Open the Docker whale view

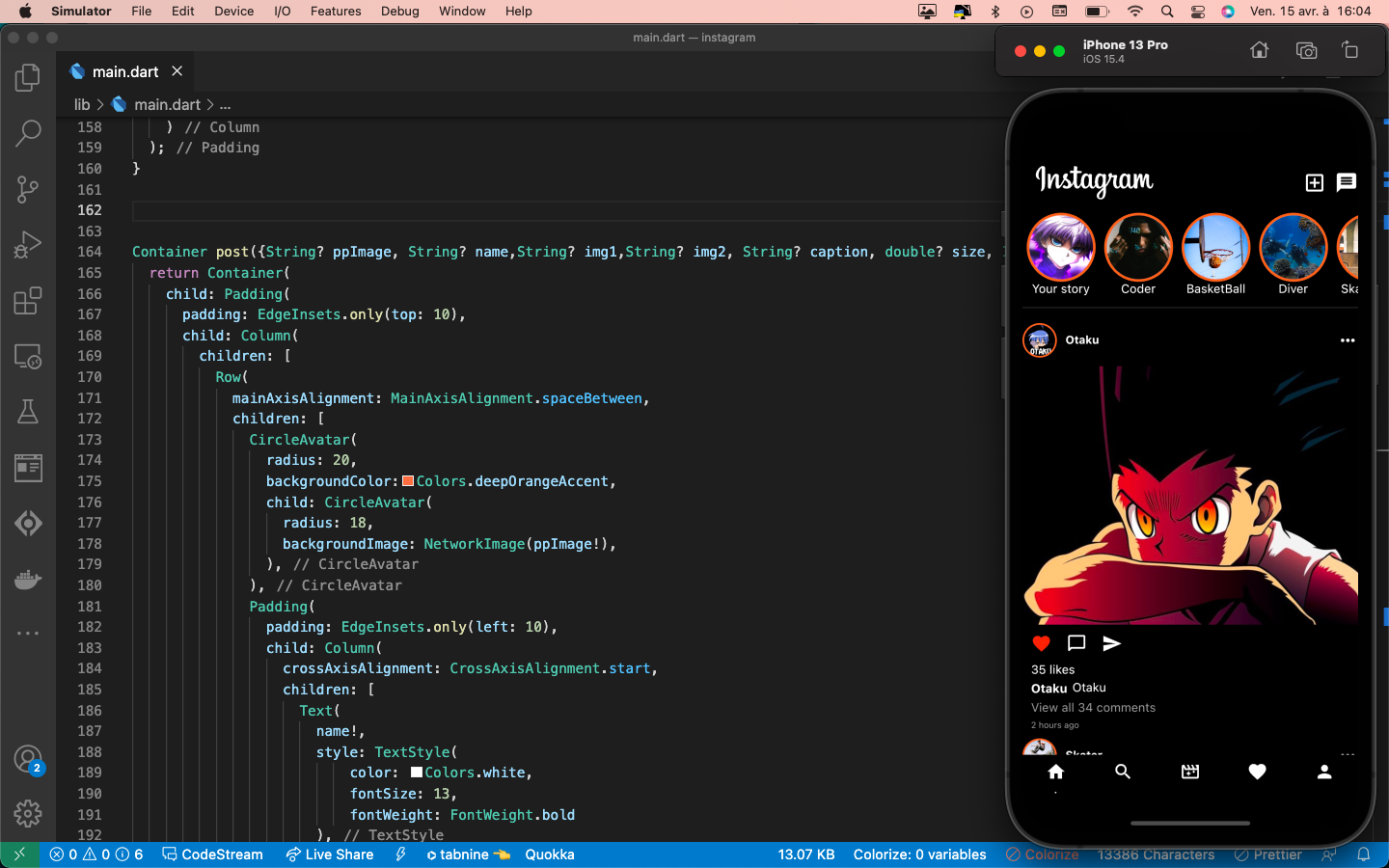[28, 579]
